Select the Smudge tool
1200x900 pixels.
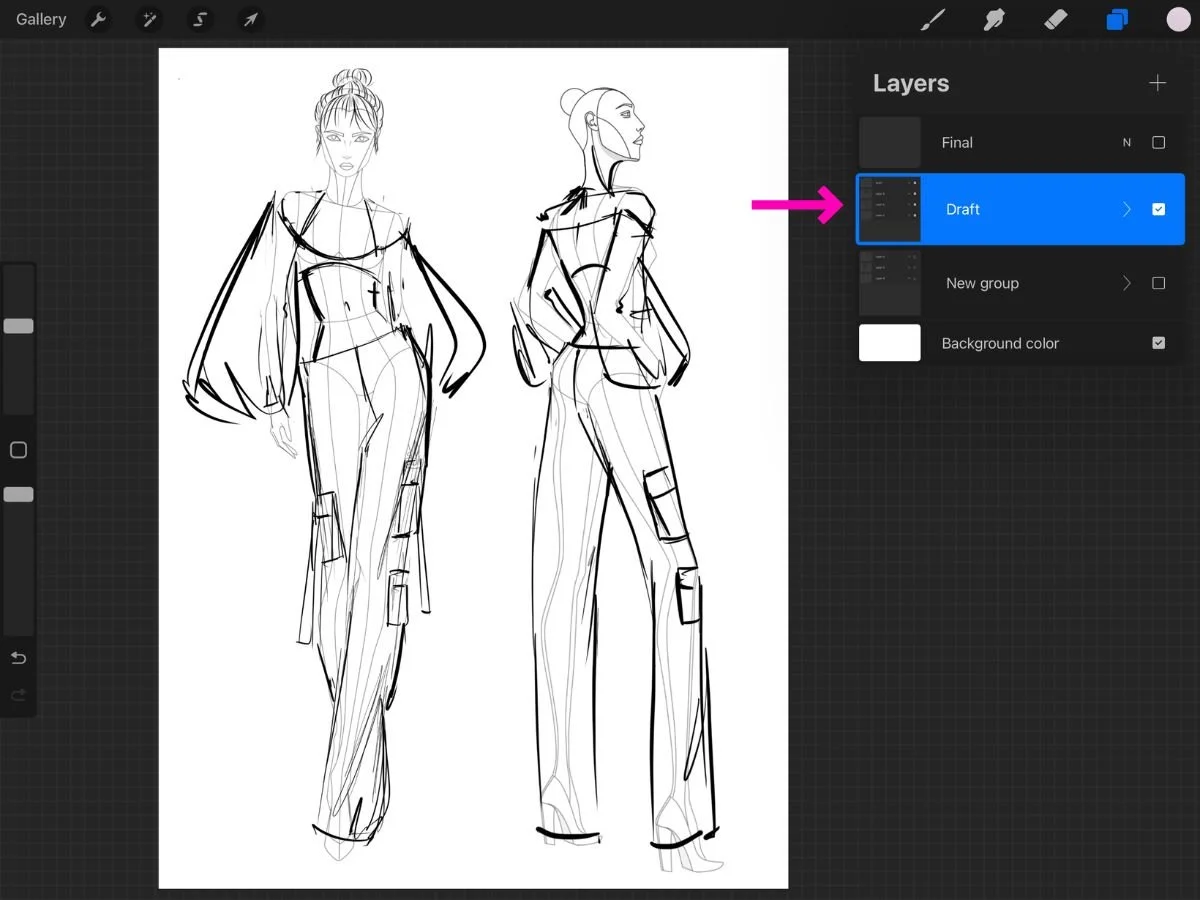click(994, 19)
